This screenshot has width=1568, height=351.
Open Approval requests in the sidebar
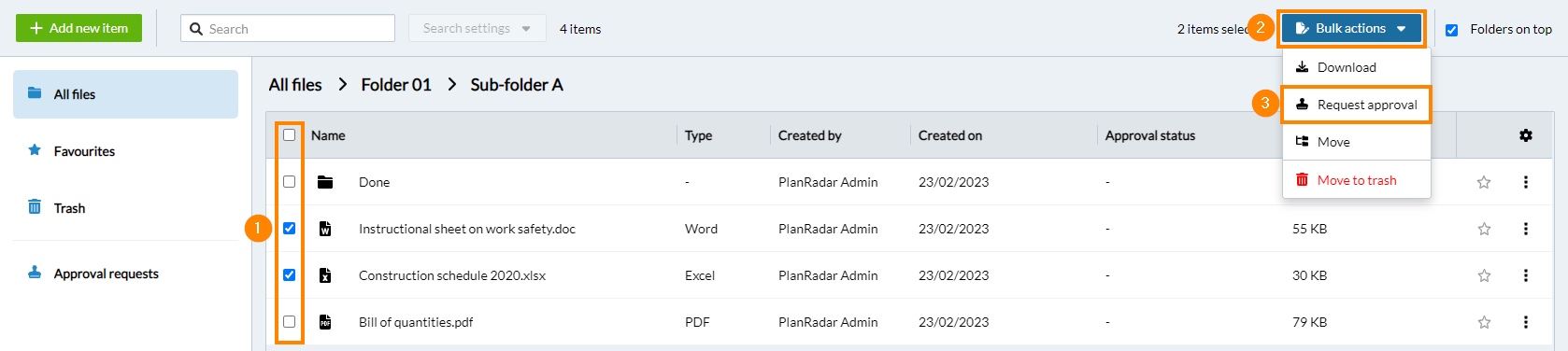106,274
